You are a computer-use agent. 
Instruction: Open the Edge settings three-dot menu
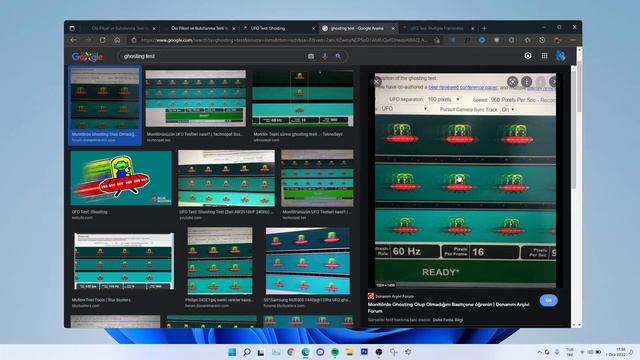(x=573, y=40)
